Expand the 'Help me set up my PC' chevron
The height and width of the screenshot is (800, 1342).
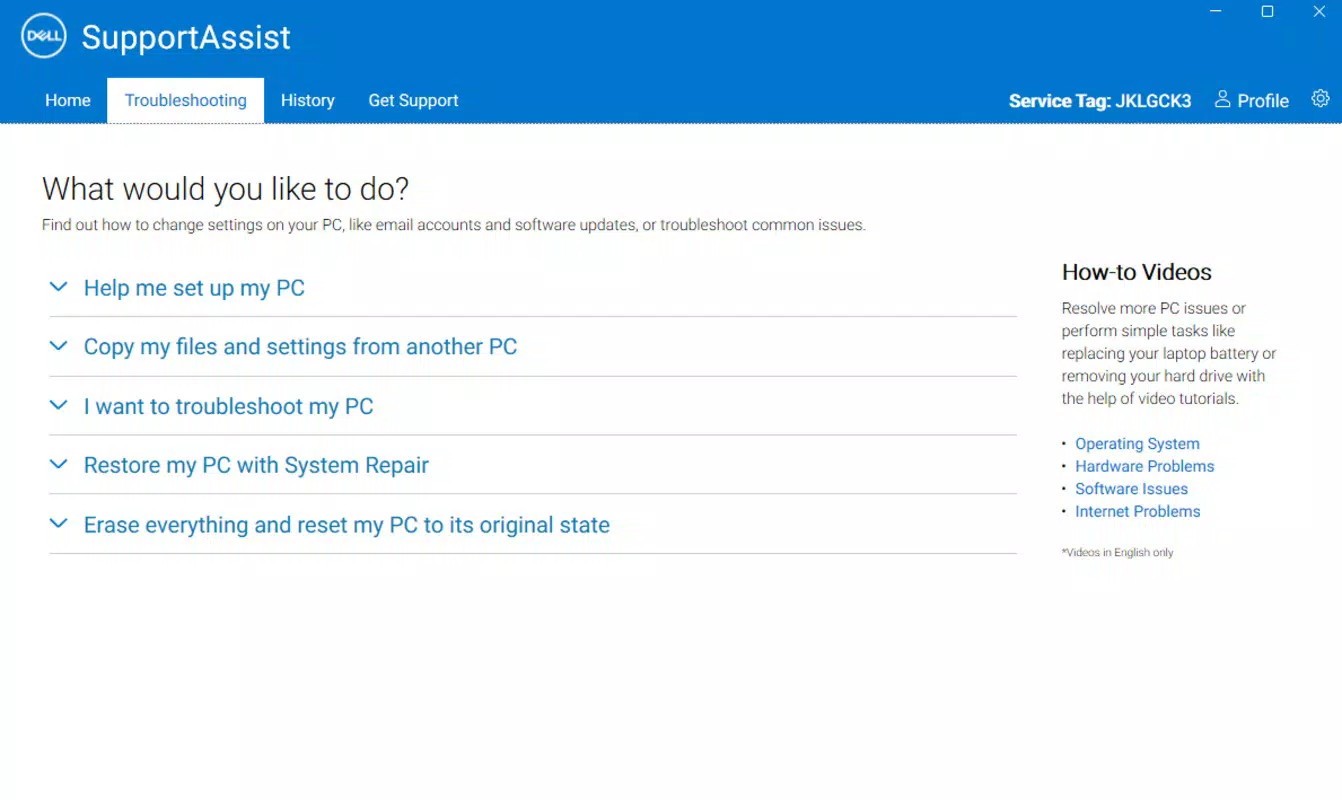[59, 287]
